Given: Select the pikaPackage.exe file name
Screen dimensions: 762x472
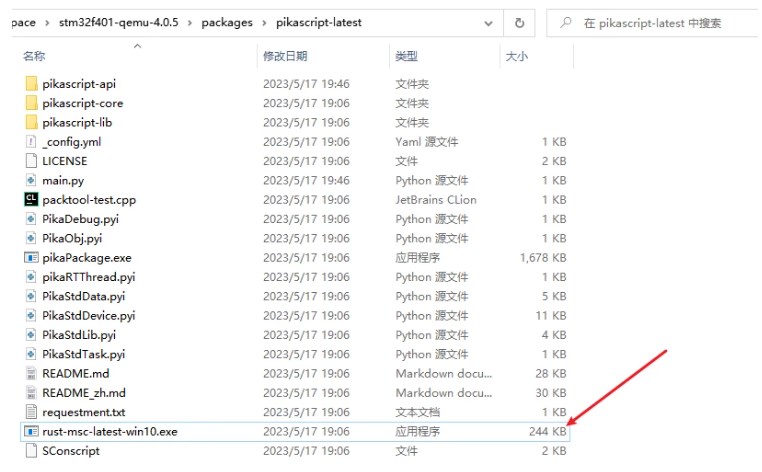Looking at the screenshot, I should [87, 257].
